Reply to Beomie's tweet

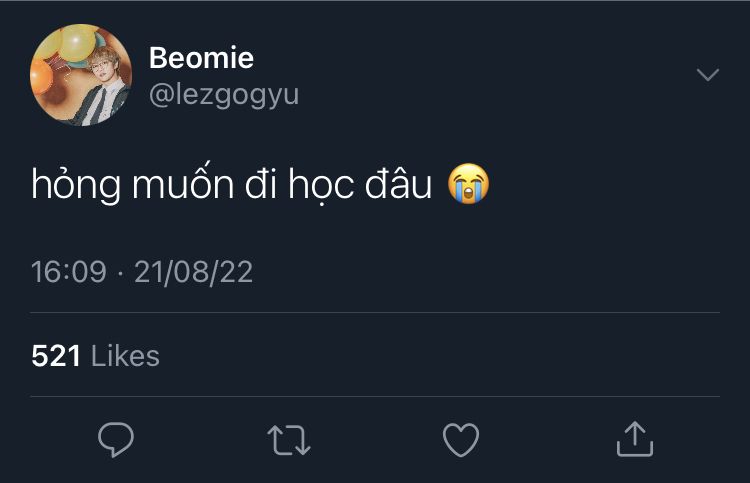[116, 439]
